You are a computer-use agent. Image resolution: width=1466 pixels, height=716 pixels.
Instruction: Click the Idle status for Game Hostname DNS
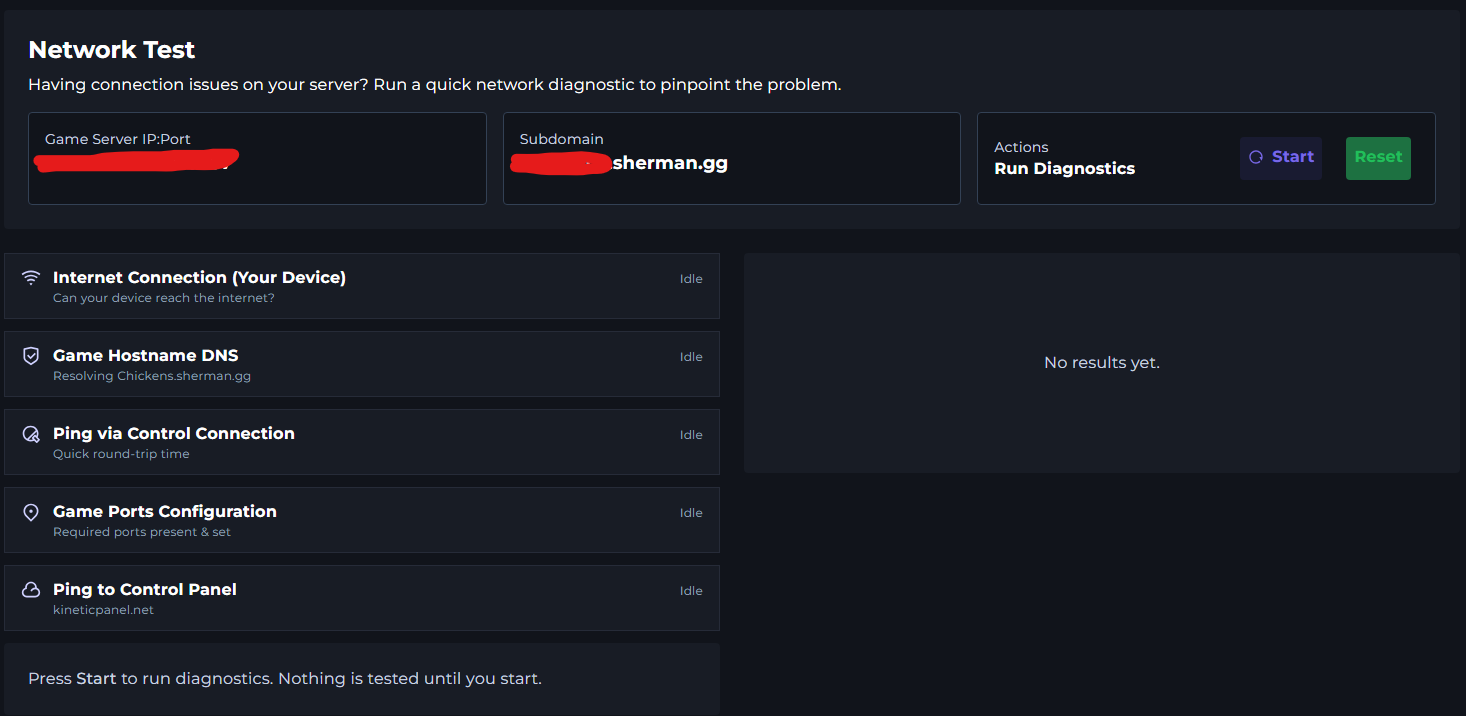tap(691, 357)
